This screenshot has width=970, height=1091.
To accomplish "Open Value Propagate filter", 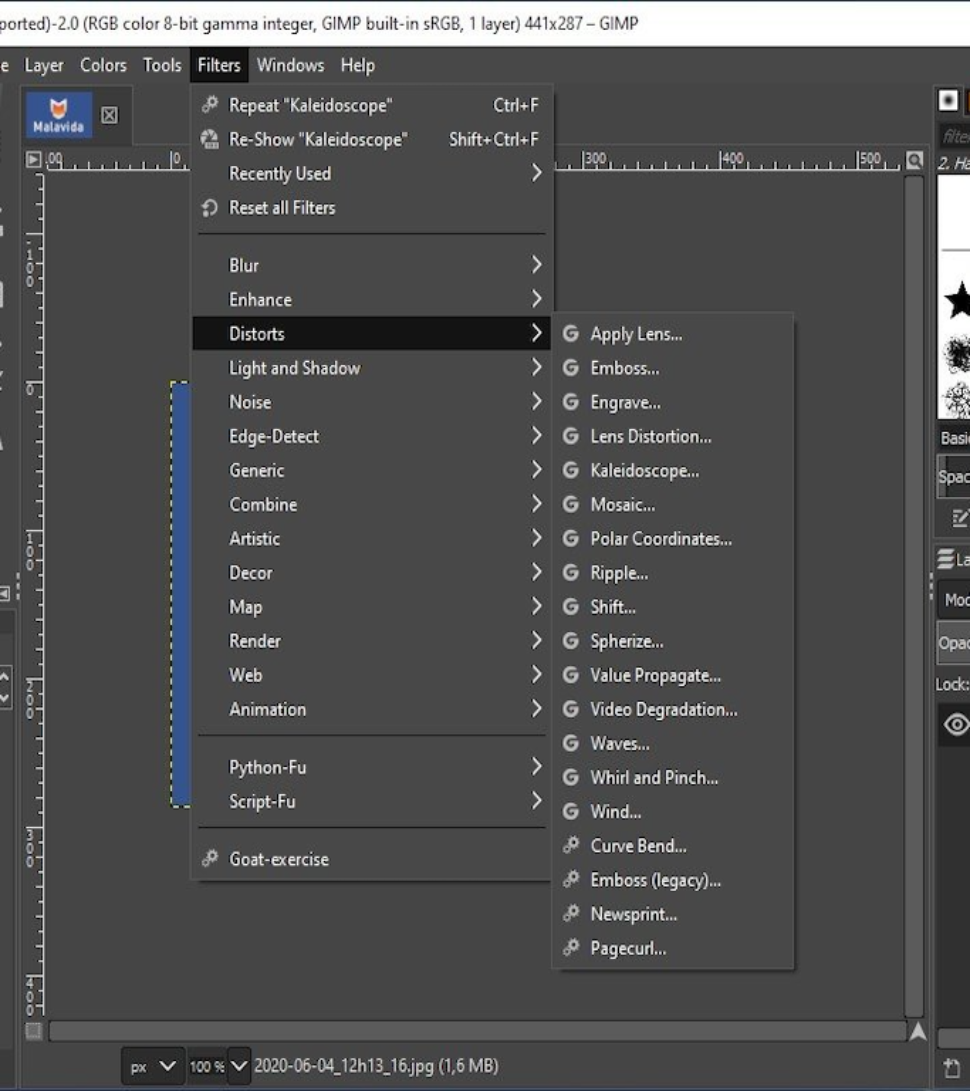I will (x=673, y=674).
